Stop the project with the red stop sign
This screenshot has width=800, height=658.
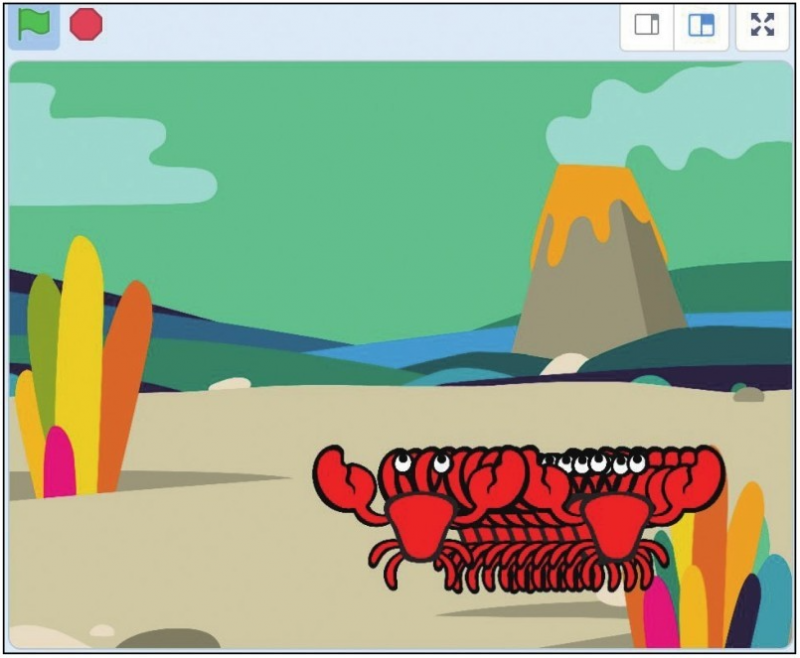[x=86, y=25]
